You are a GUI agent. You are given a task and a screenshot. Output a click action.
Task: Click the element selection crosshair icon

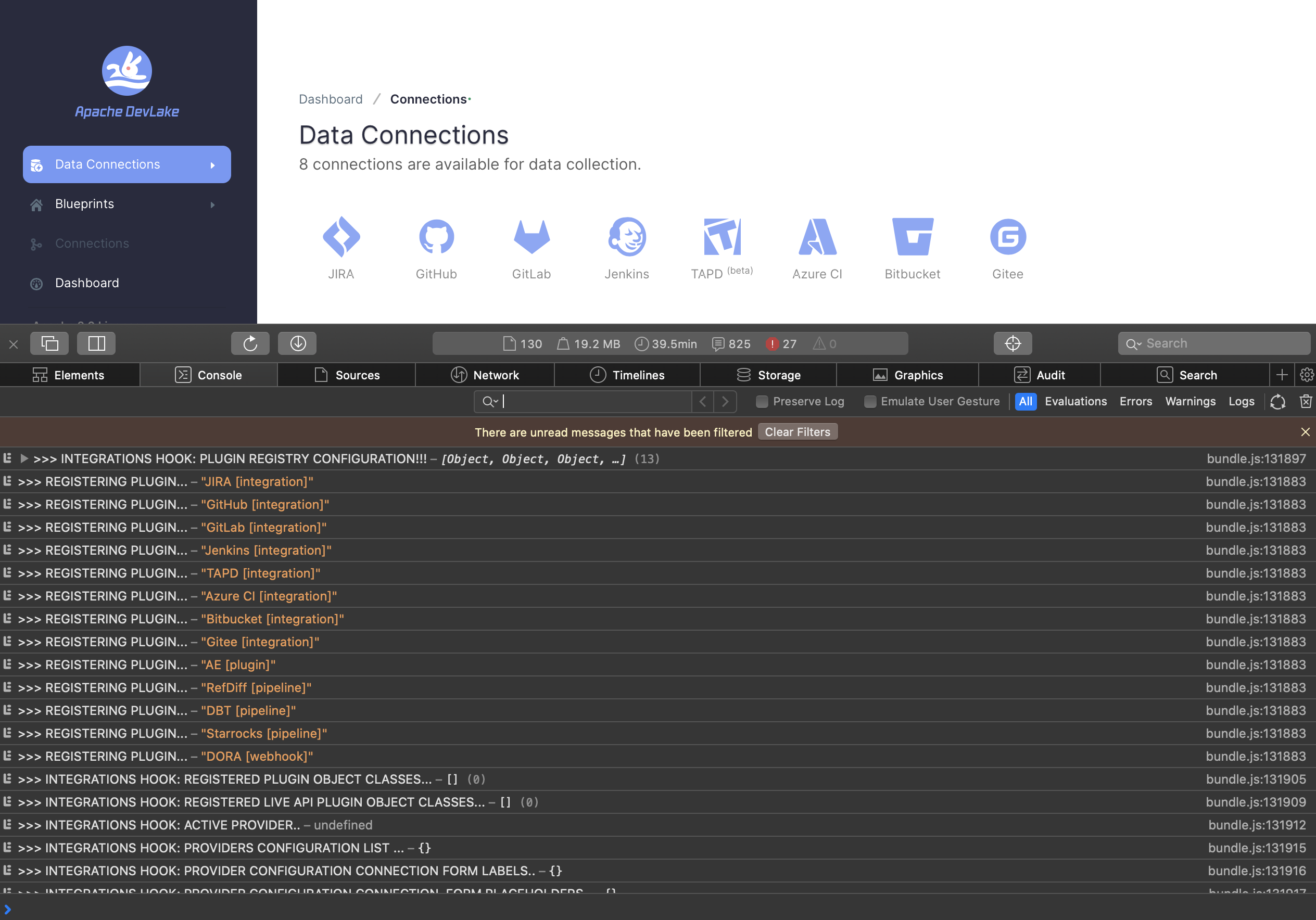click(x=1012, y=343)
